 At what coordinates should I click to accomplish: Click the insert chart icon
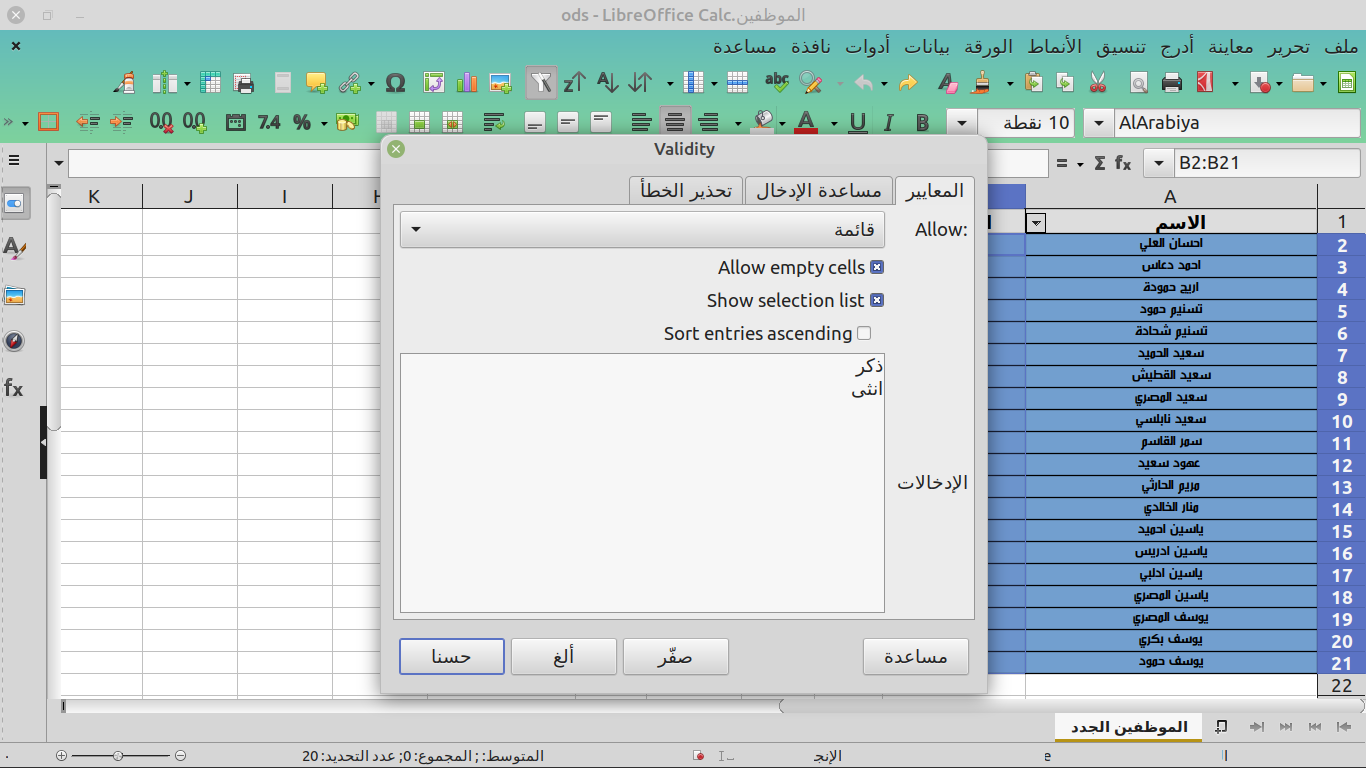467,83
